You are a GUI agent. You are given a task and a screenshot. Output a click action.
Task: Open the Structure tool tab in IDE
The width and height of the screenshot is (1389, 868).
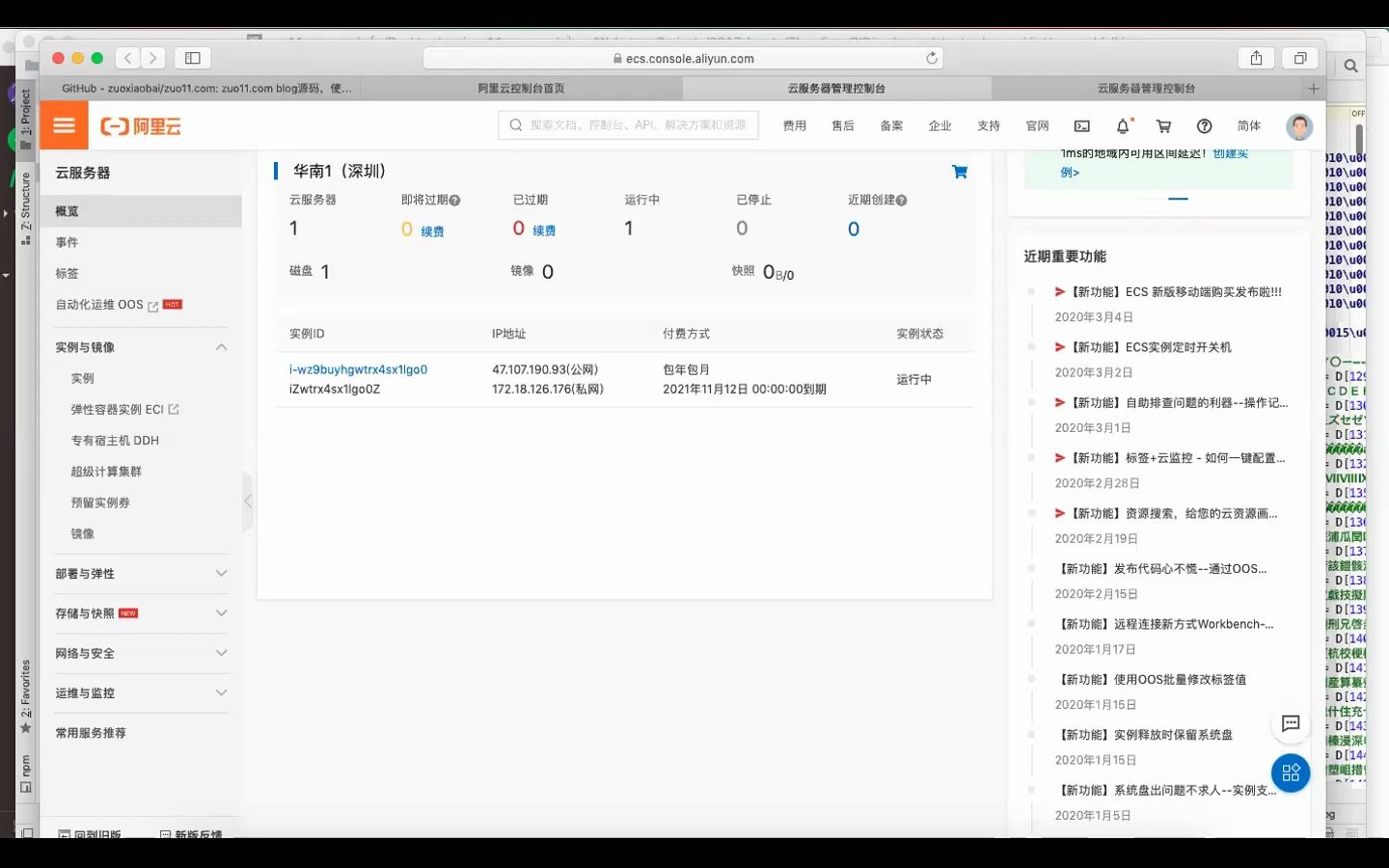[x=26, y=208]
